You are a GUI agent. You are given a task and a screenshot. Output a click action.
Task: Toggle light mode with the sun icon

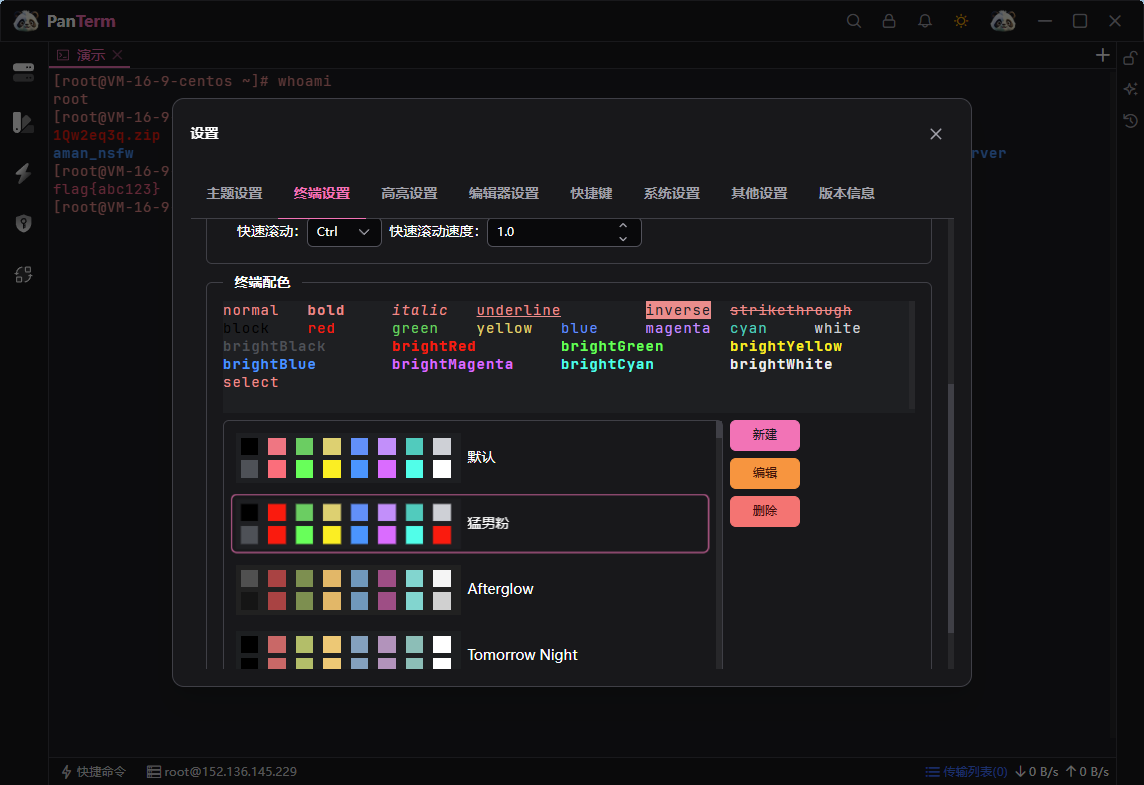(960, 20)
